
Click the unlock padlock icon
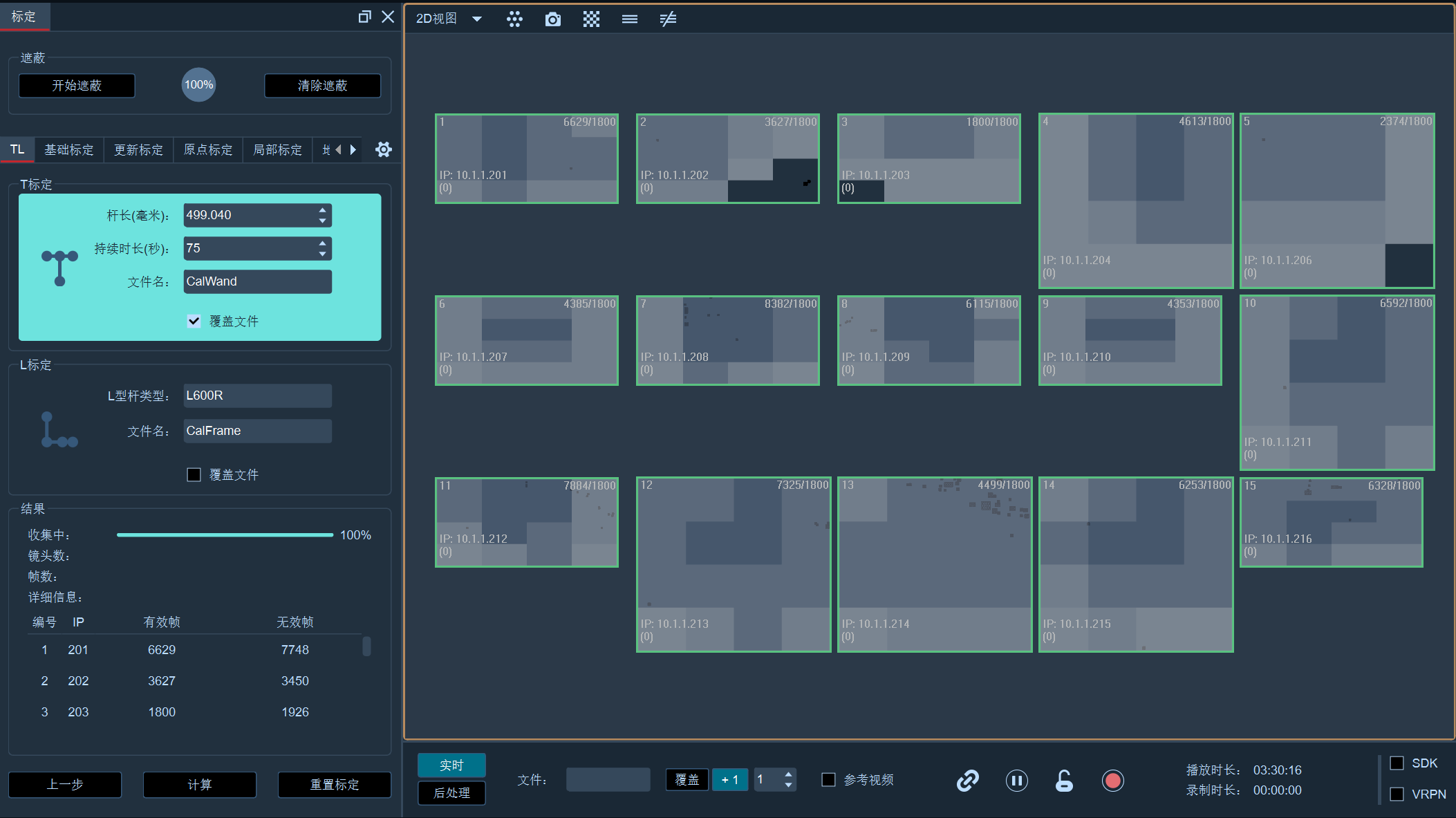pos(1064,781)
